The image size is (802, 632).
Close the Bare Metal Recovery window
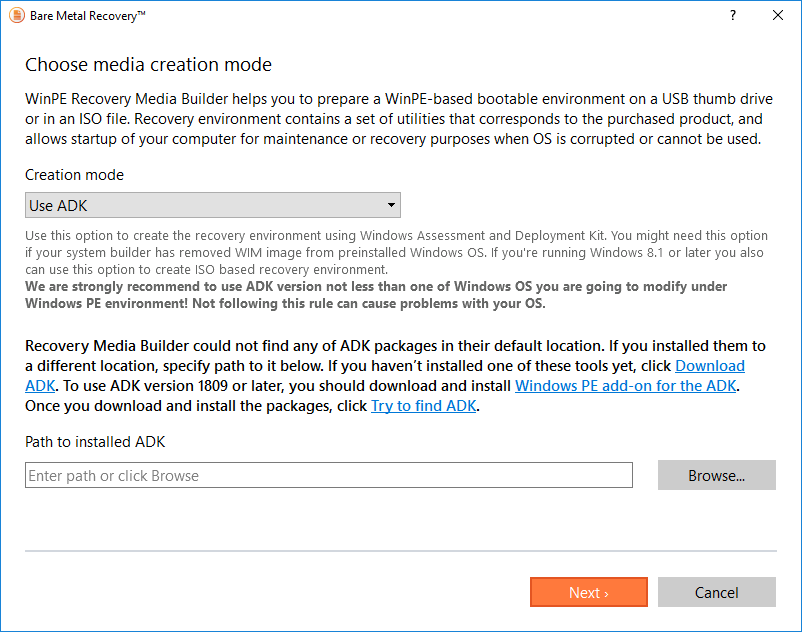[778, 16]
